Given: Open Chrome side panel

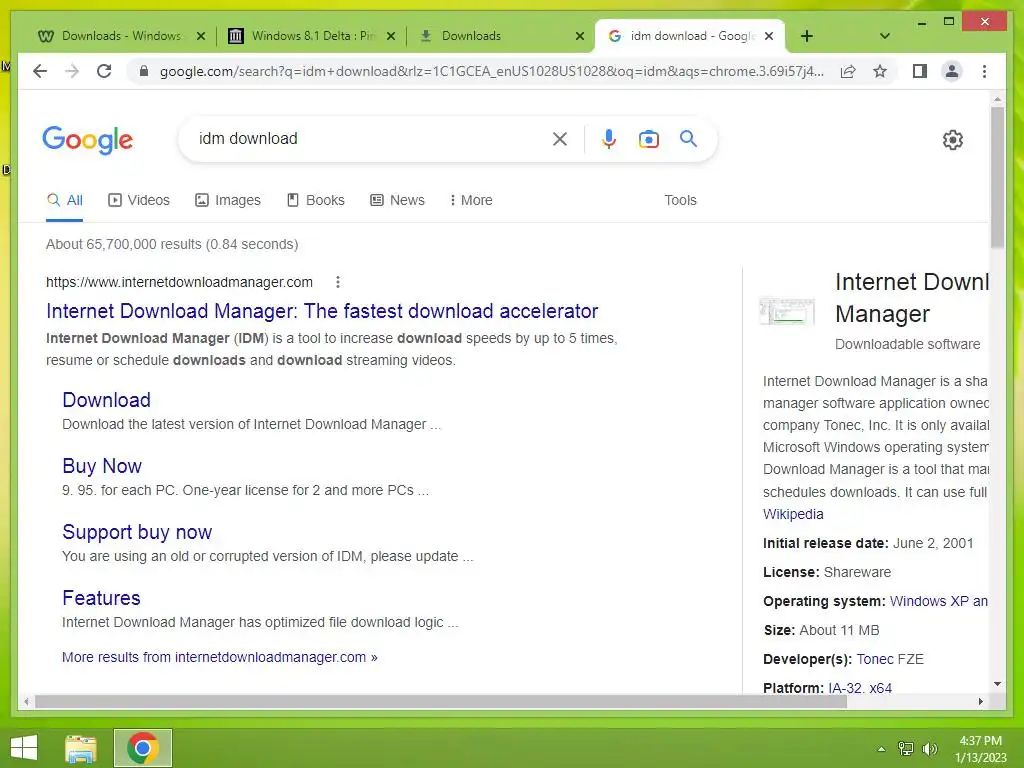Looking at the screenshot, I should point(920,71).
